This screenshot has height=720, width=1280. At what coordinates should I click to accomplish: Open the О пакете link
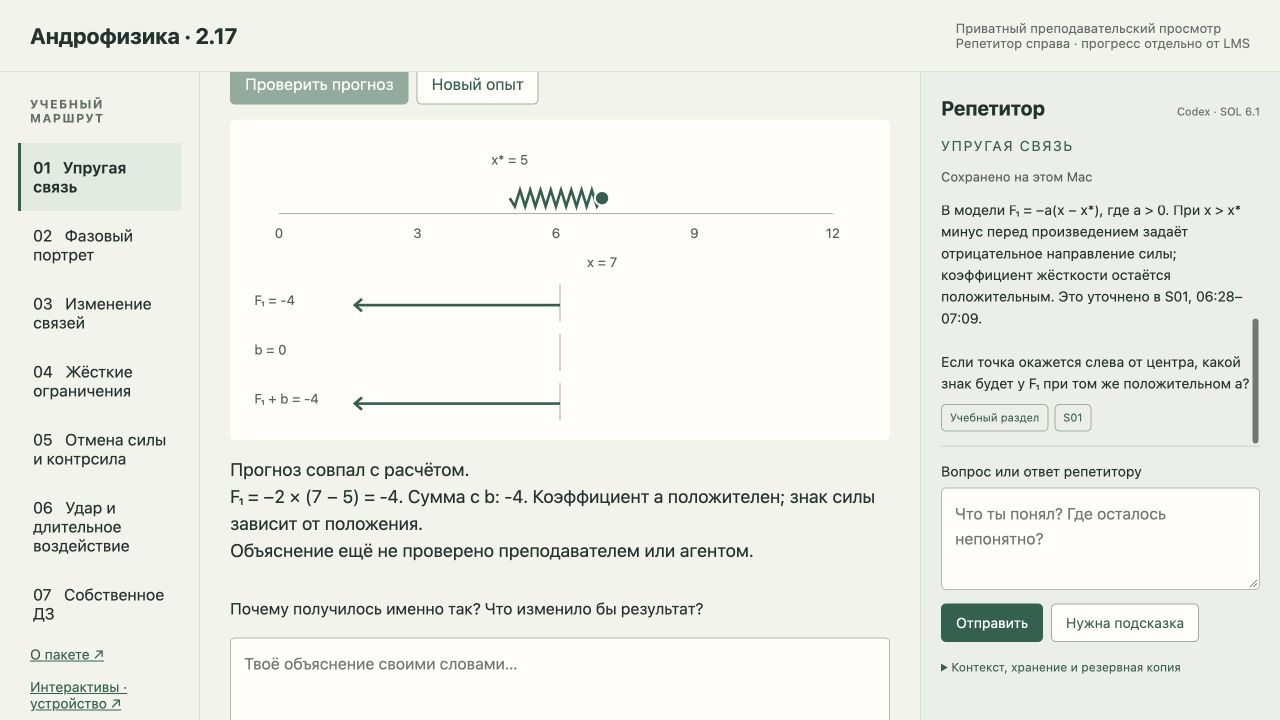(67, 655)
